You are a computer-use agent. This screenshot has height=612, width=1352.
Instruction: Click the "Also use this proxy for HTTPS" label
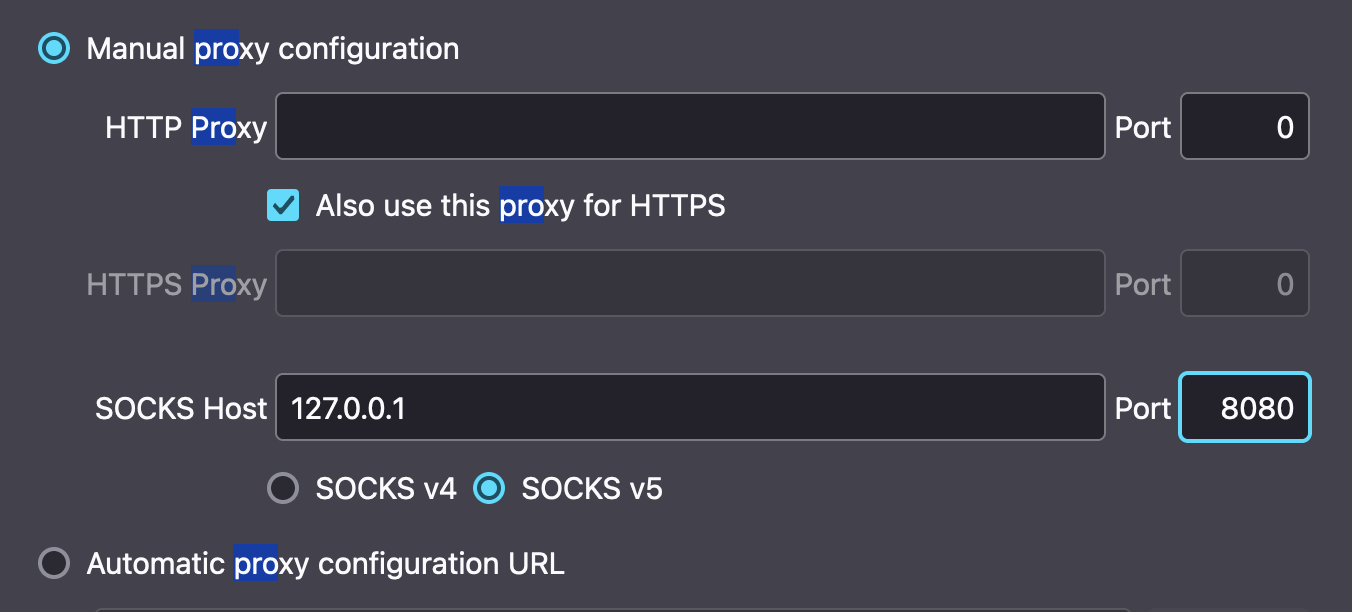tap(520, 206)
